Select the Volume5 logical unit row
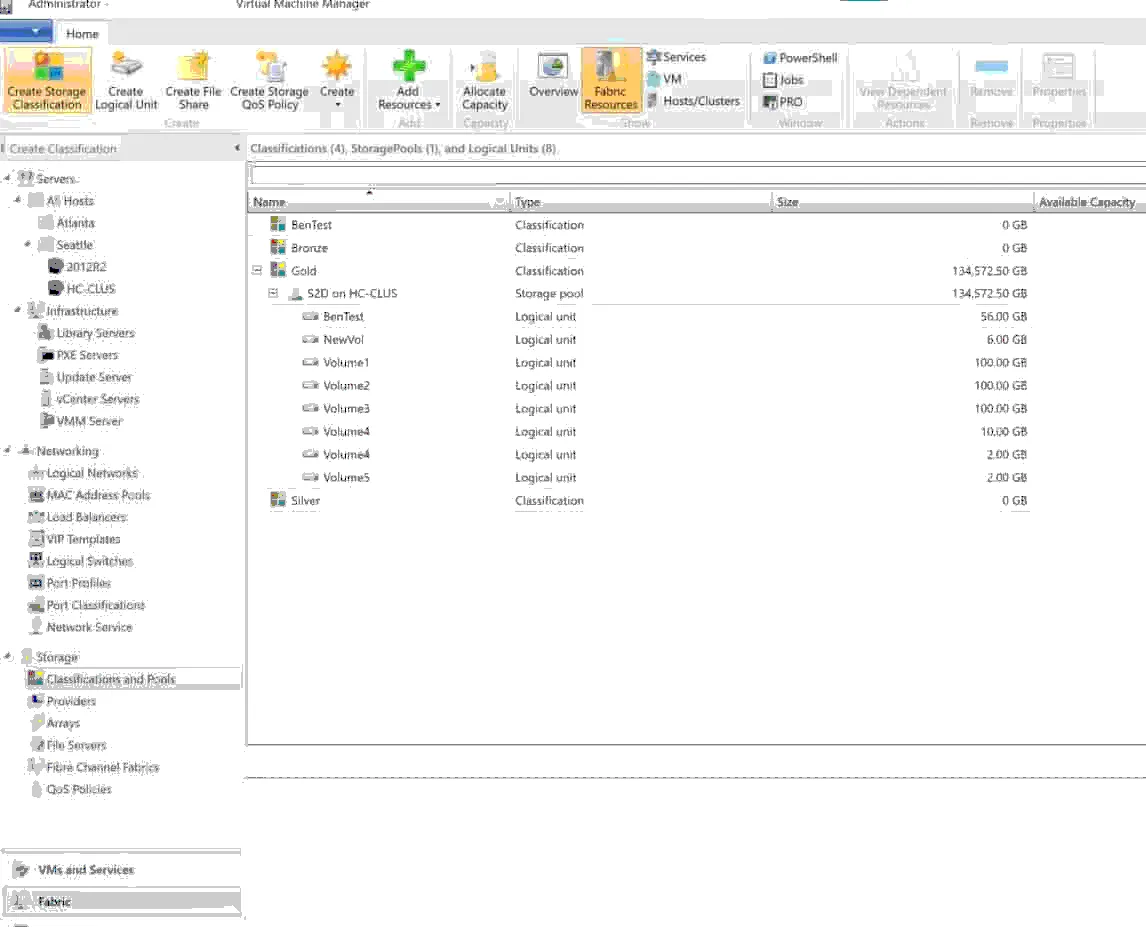1146x927 pixels. click(697, 477)
